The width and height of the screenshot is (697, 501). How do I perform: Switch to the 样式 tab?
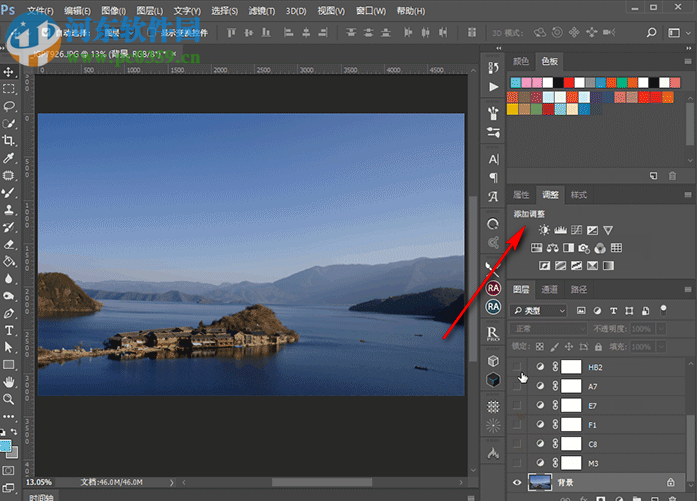pyautogui.click(x=579, y=194)
